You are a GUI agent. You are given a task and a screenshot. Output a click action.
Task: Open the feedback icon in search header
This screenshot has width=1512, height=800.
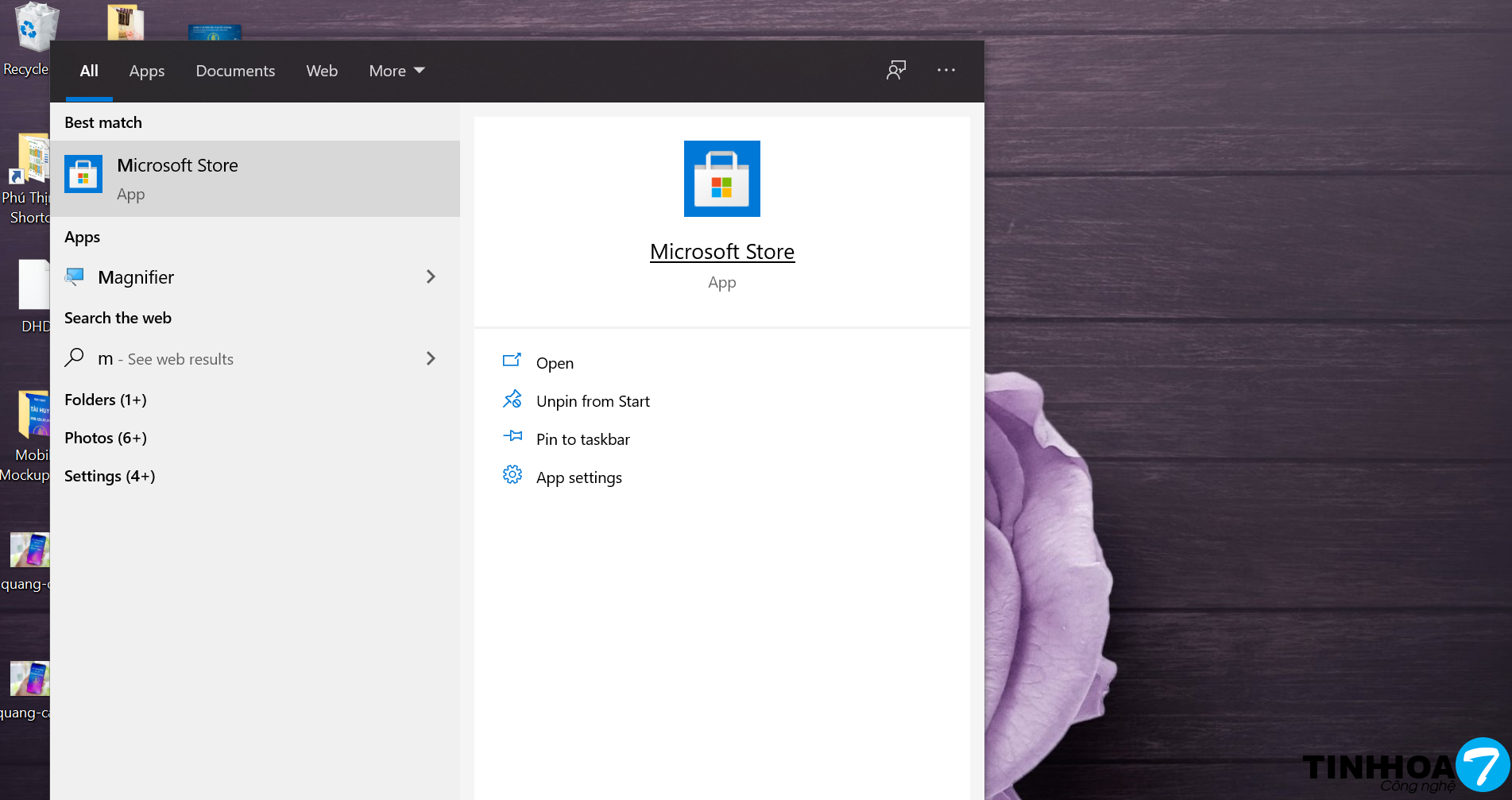[896, 71]
